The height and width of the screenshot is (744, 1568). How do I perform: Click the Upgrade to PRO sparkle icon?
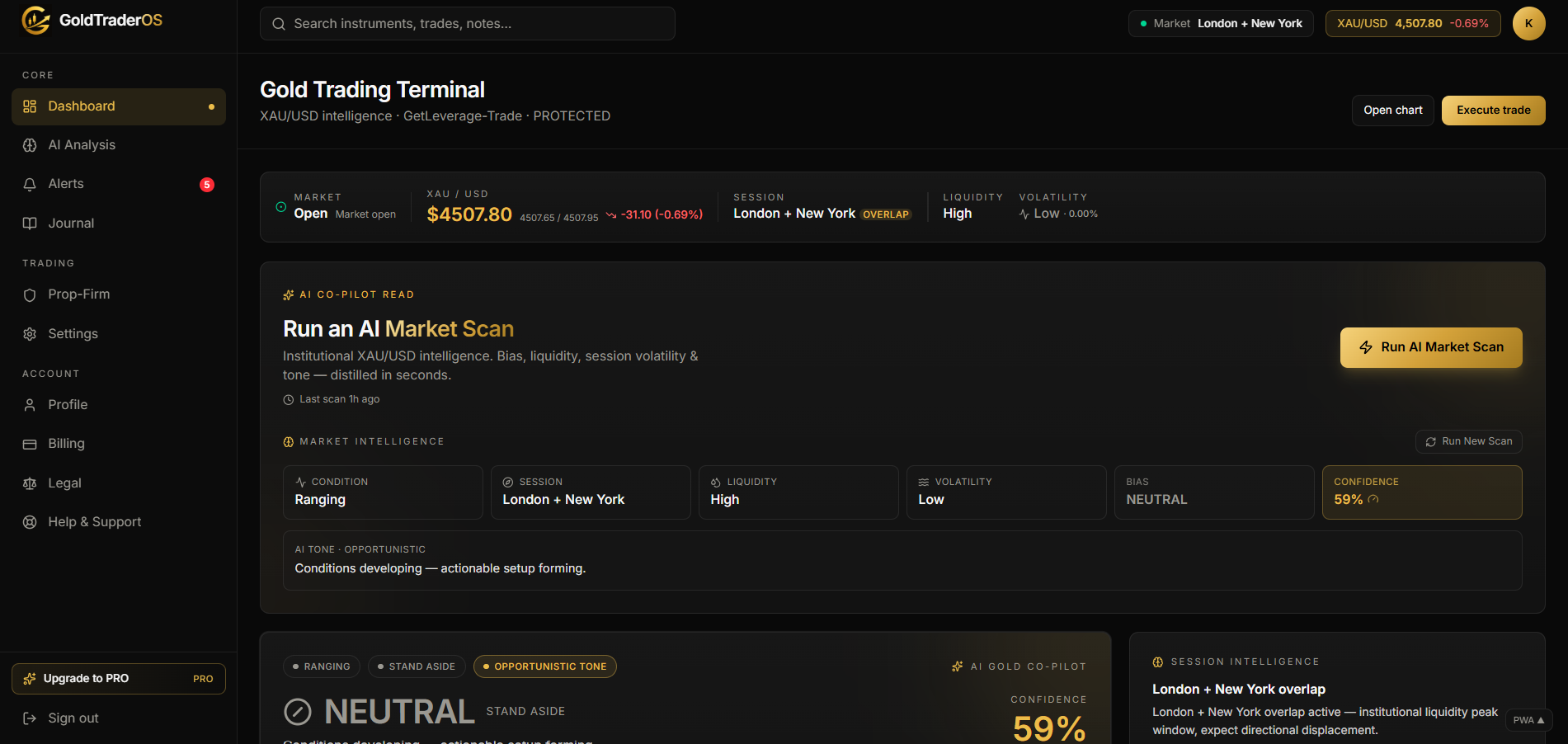coord(30,679)
